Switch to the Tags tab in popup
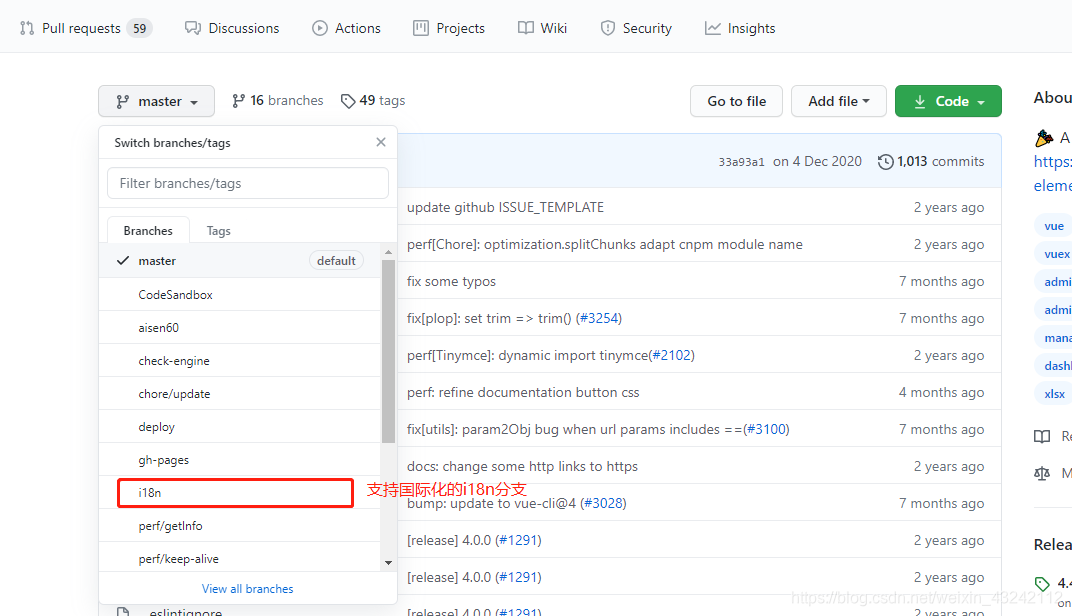1072x616 pixels. 219,230
